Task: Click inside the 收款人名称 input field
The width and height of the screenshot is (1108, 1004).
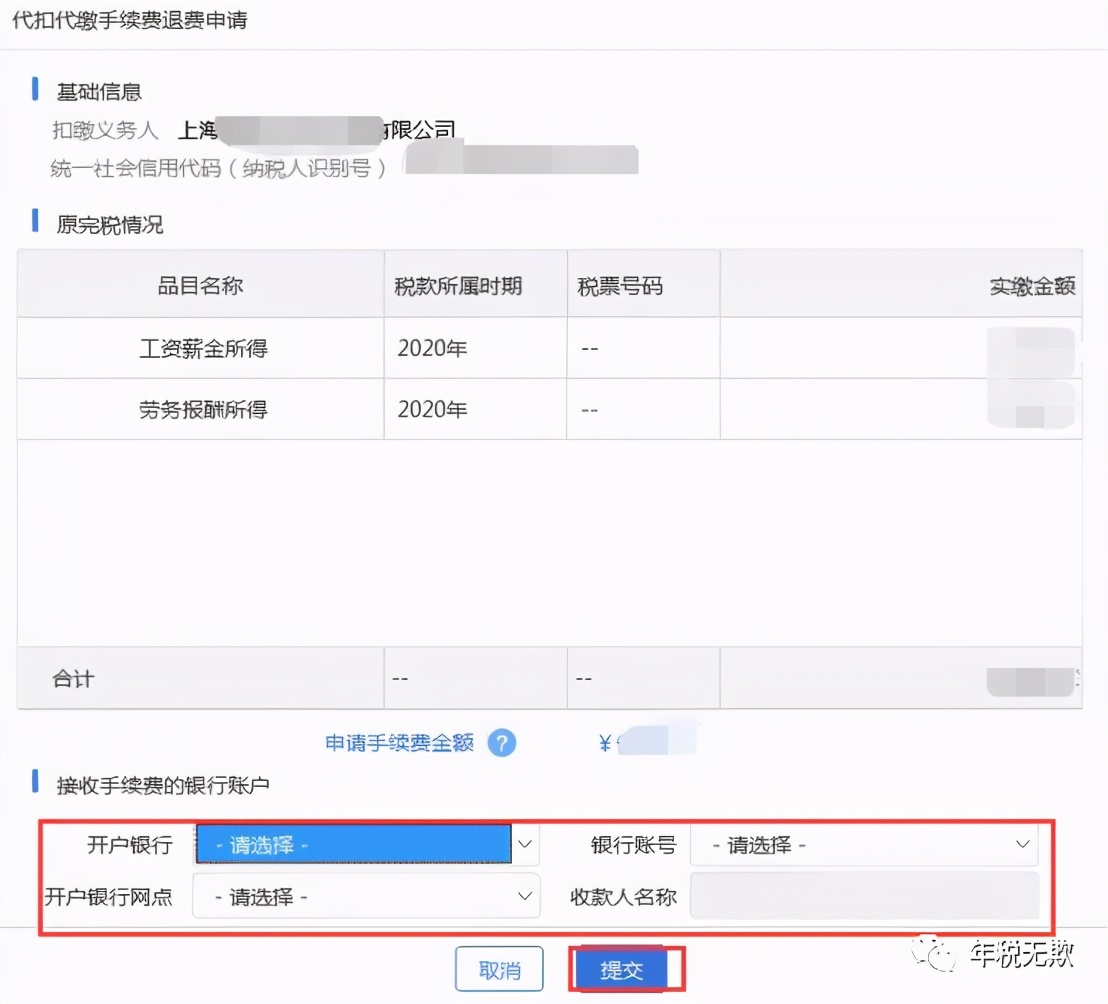Action: 862,896
